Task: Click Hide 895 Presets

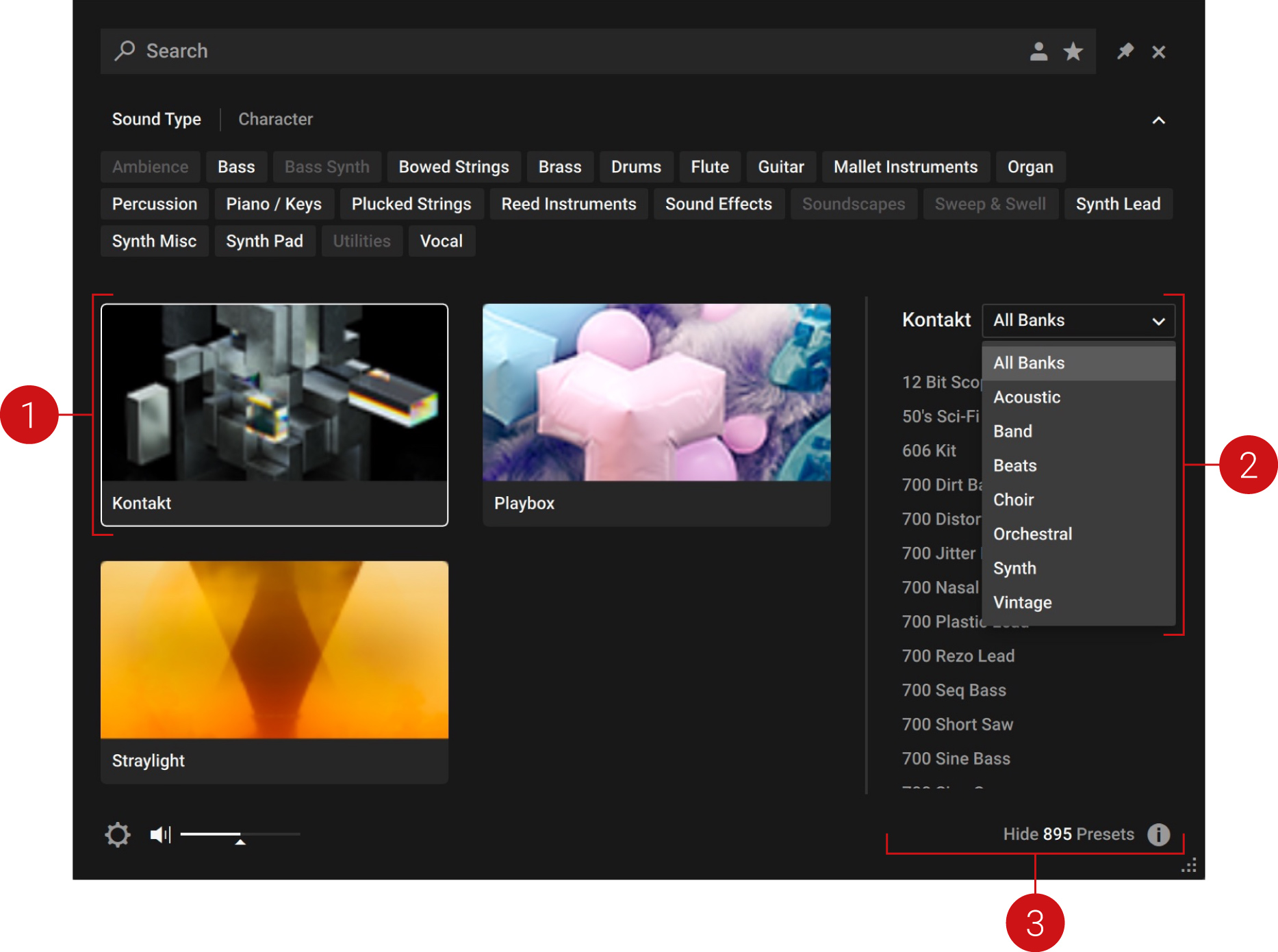Action: [x=1068, y=834]
